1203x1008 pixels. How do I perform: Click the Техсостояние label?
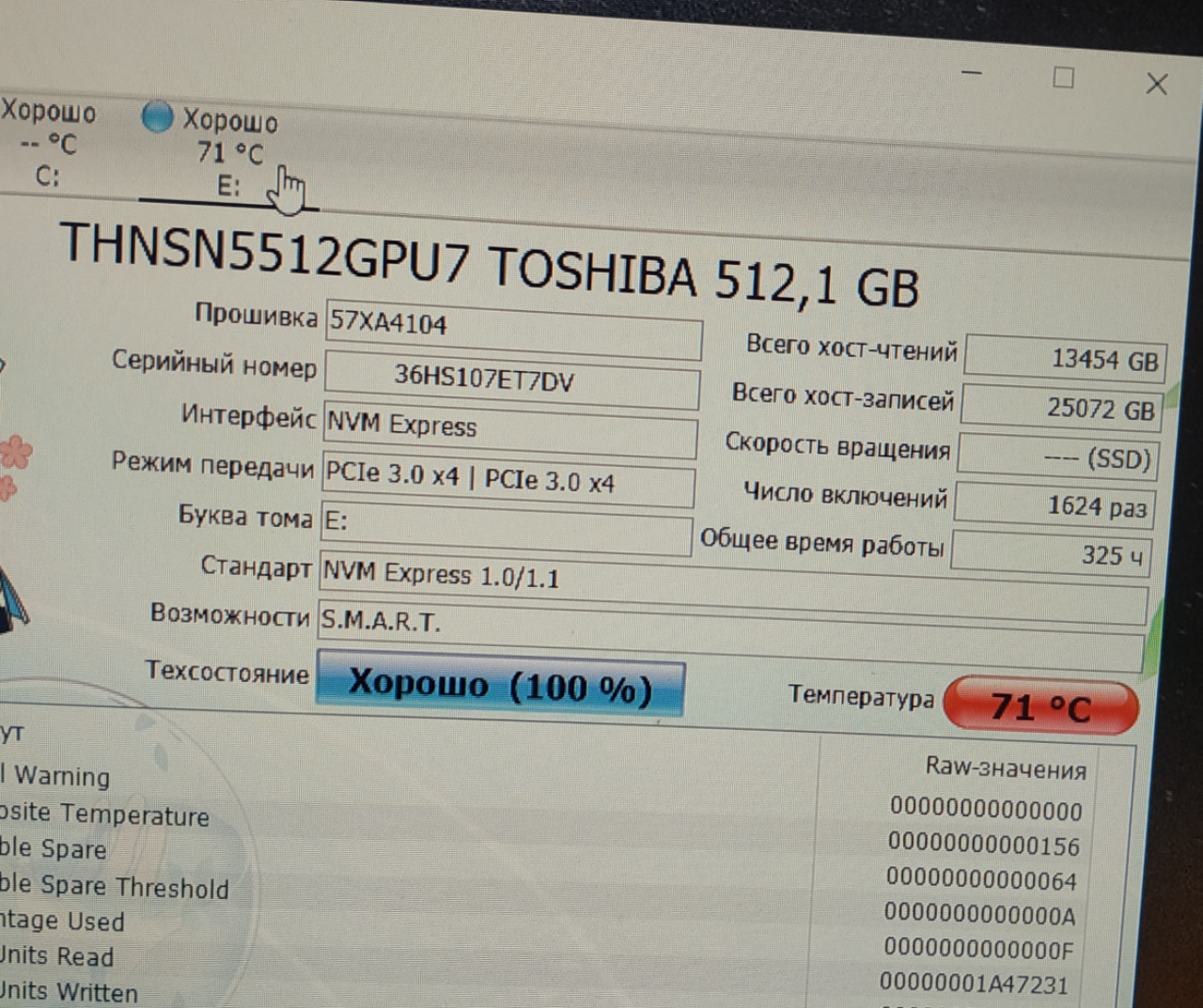[227, 671]
